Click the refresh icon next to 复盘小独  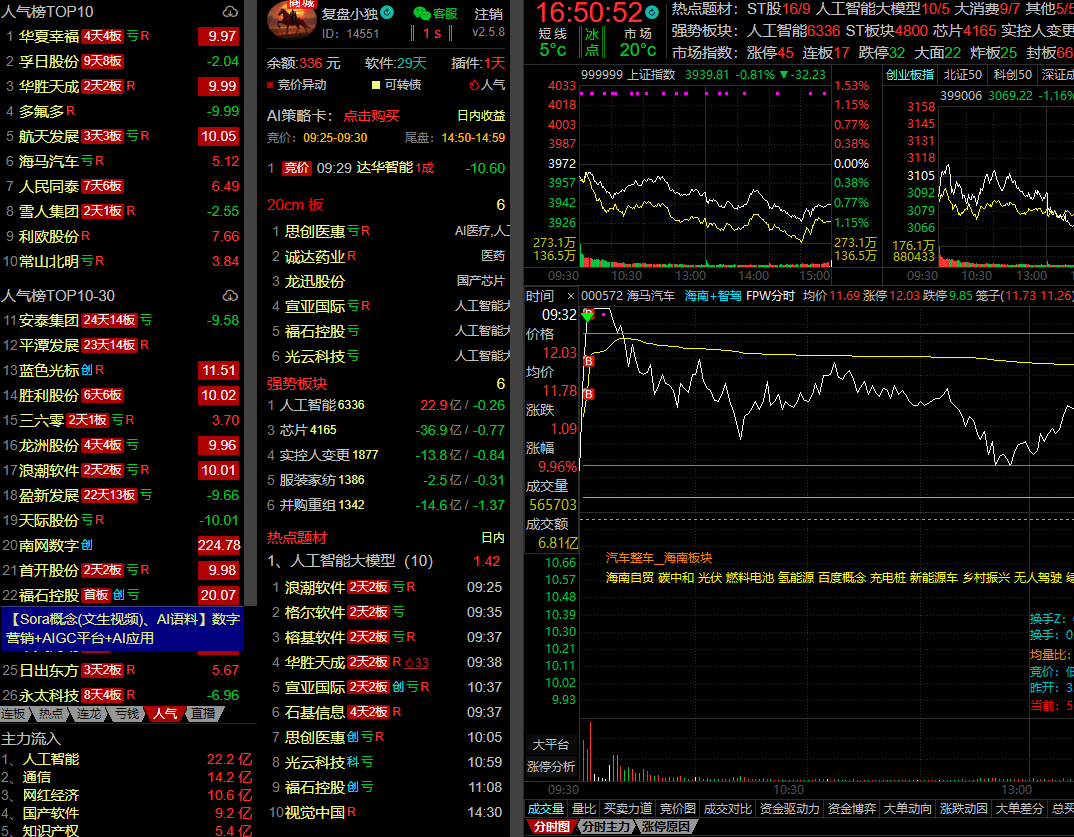point(388,13)
